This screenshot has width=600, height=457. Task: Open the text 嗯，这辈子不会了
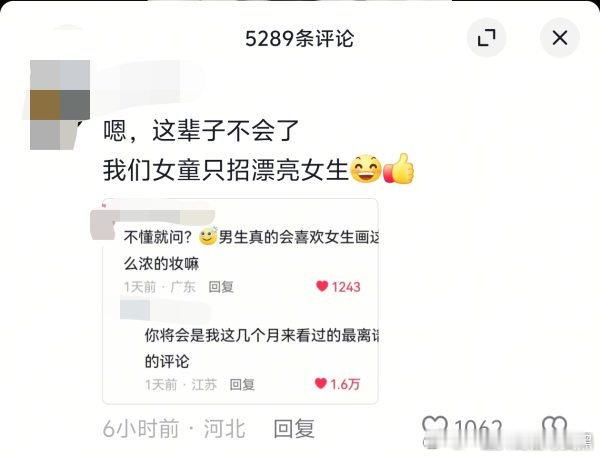click(x=201, y=130)
